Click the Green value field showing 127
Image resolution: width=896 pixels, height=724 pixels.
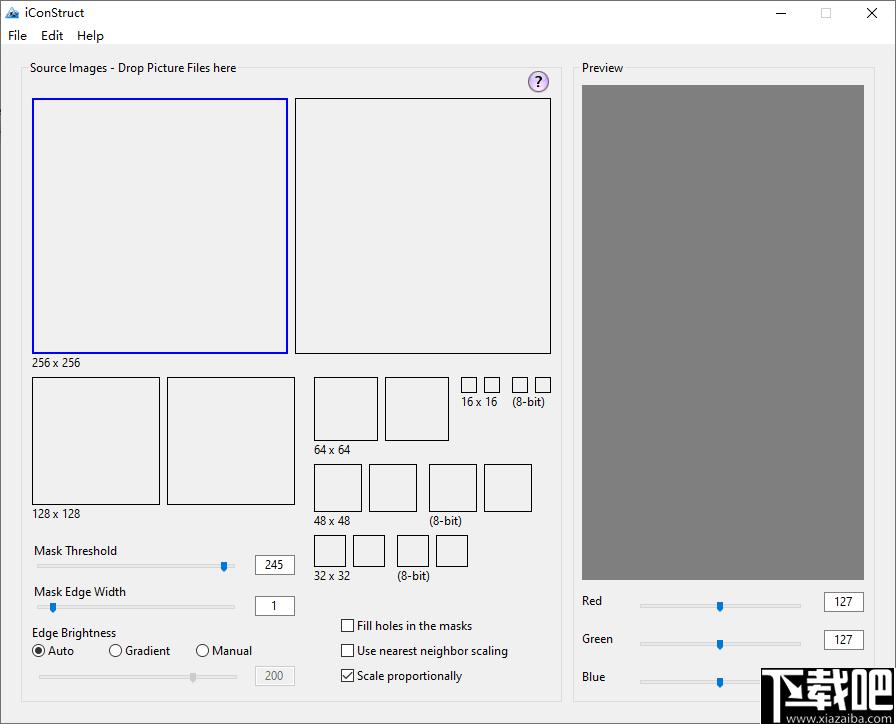843,640
